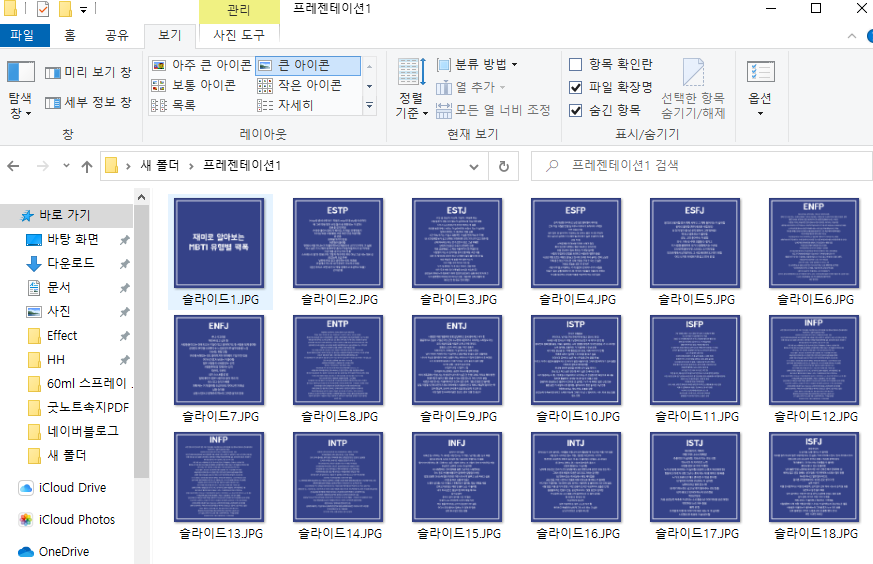Toggle 숨긴 항목 checkbox
Viewport: 873px width, 564px height.
(576, 110)
